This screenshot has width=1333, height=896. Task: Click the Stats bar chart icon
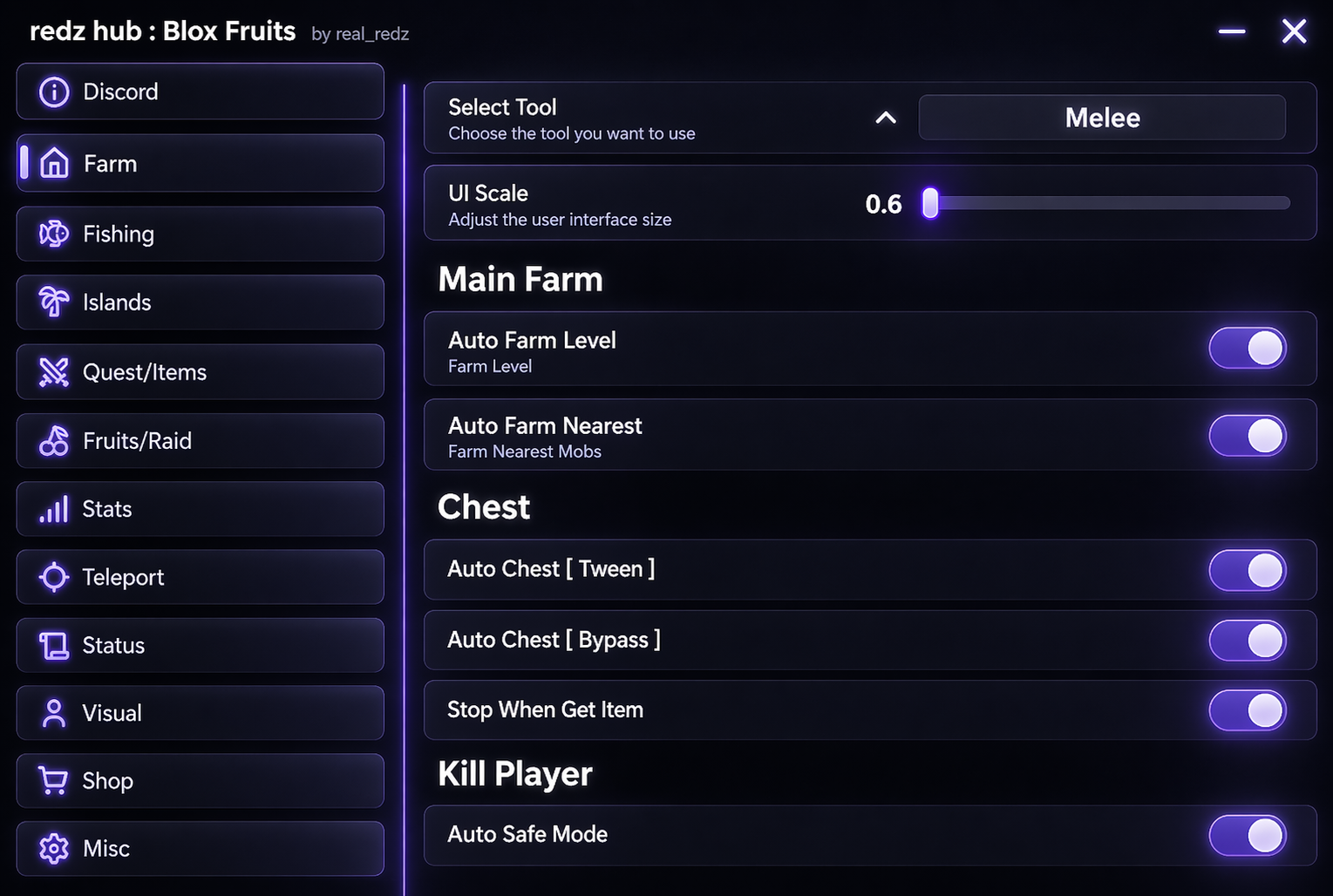[54, 509]
